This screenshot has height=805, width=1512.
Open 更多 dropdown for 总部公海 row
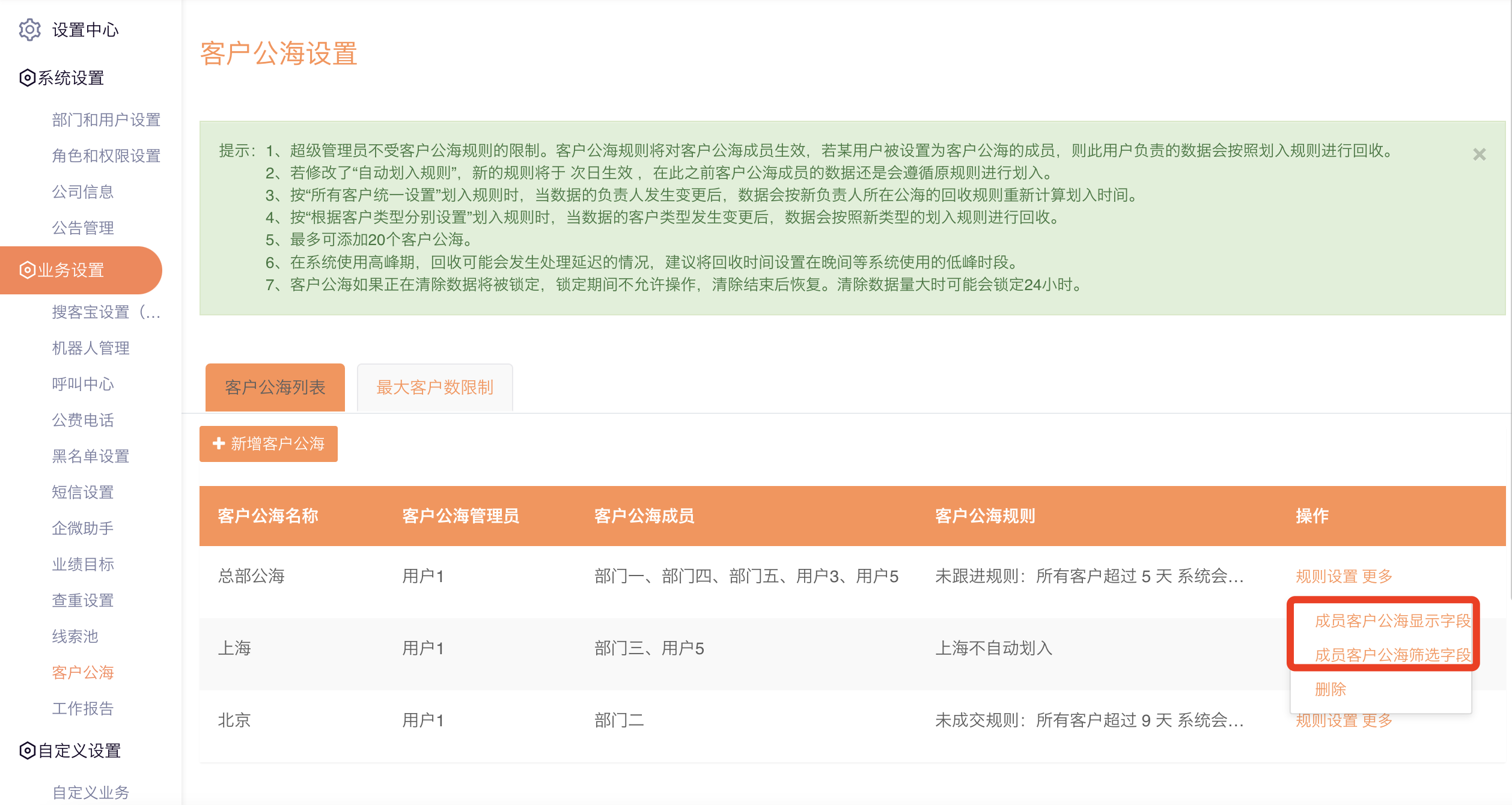point(1377,576)
